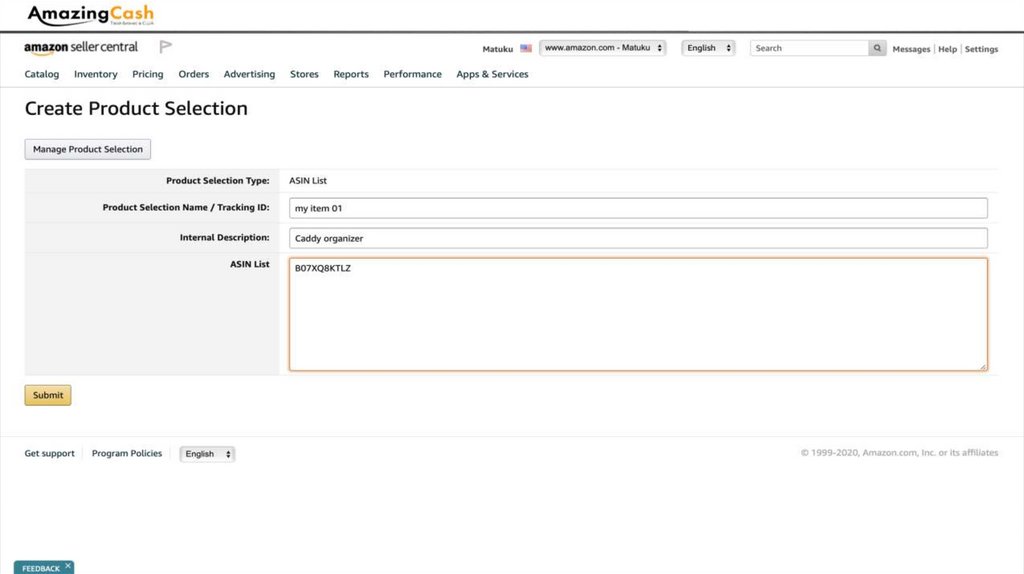Click the Get support footer link

50,454
